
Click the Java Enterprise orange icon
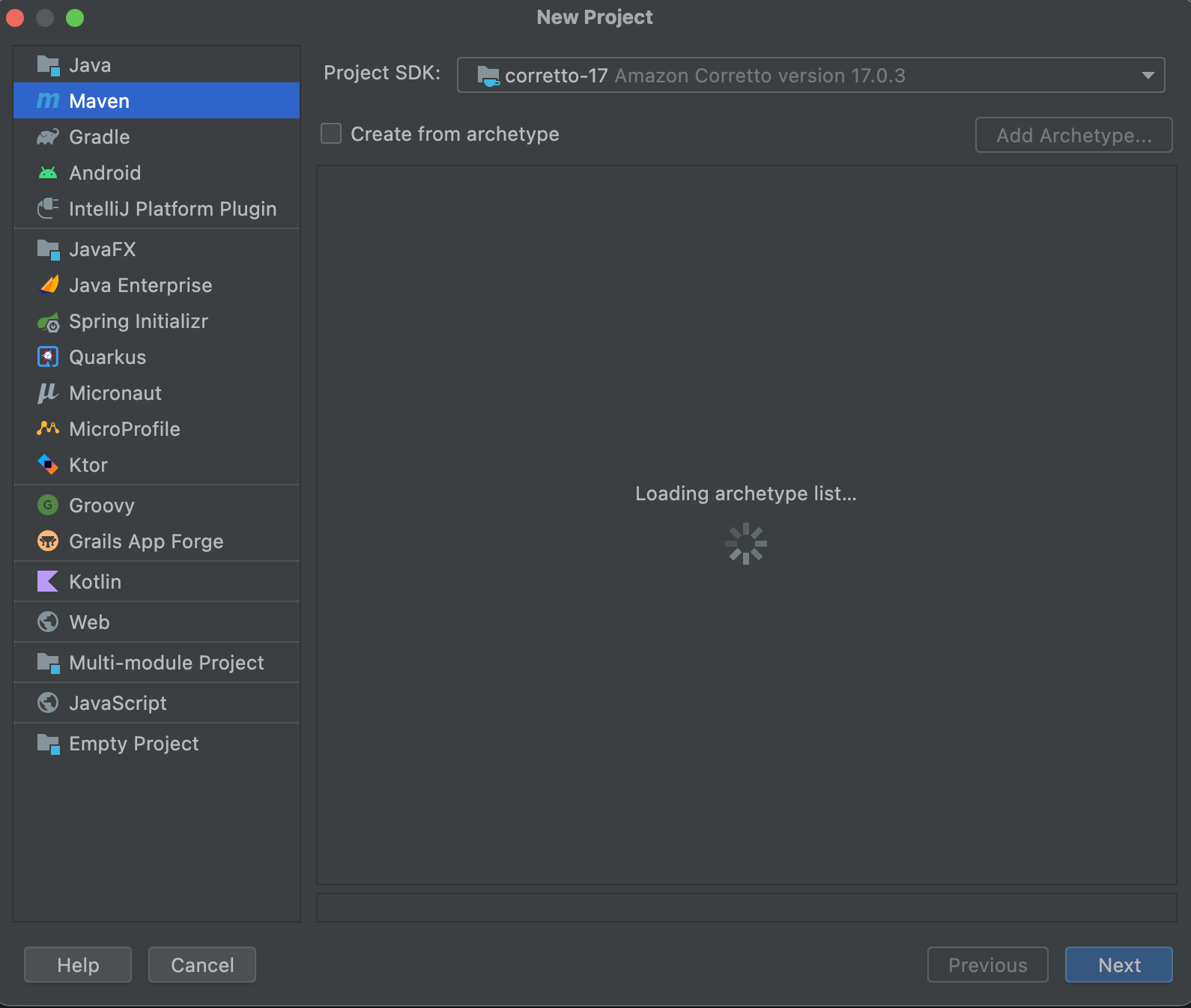pyautogui.click(x=48, y=285)
